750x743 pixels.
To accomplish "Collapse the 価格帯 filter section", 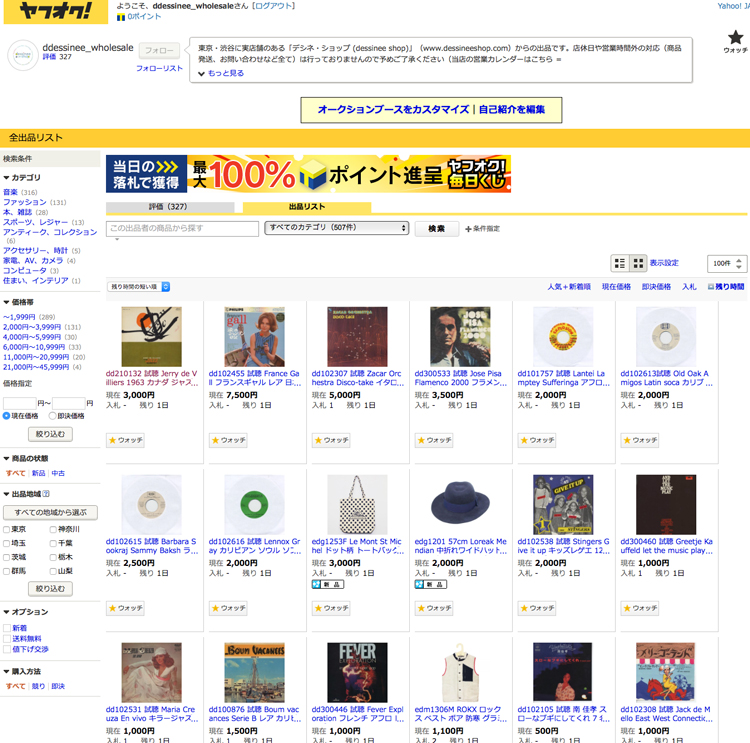I will tap(19, 302).
